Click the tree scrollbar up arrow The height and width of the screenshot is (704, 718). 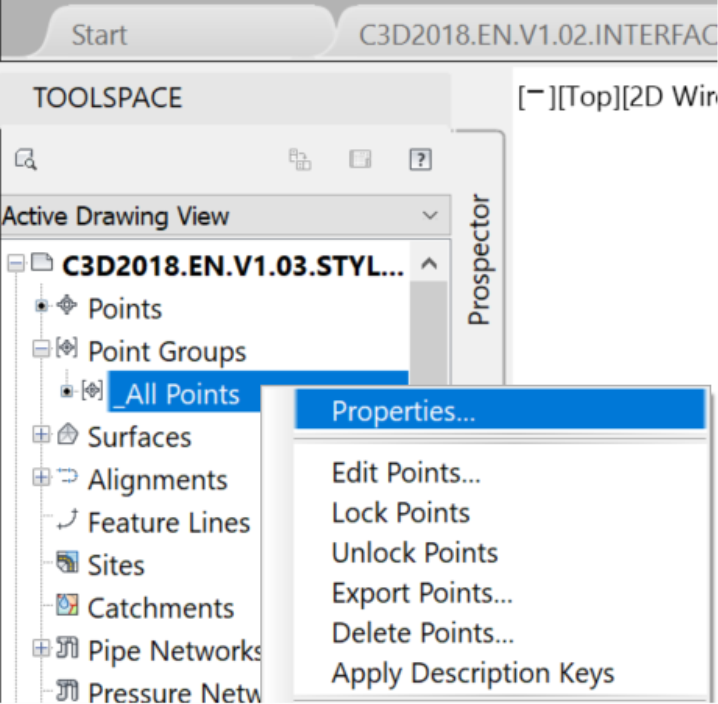(429, 264)
